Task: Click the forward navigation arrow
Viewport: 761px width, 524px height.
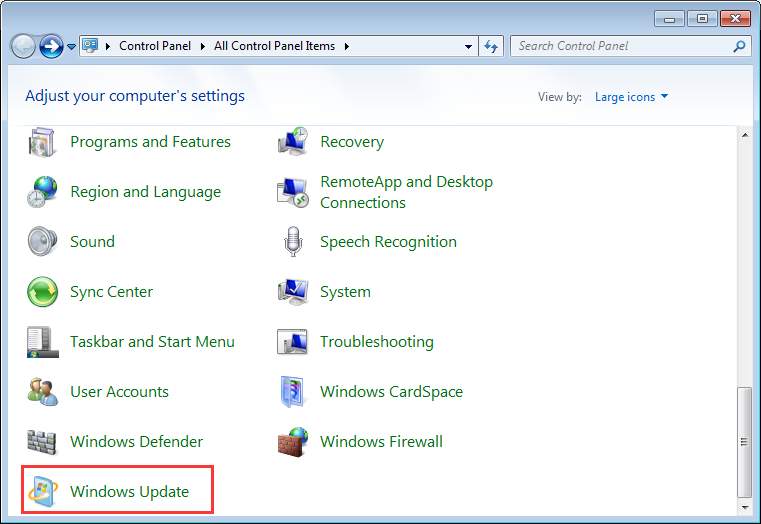Action: tap(51, 47)
